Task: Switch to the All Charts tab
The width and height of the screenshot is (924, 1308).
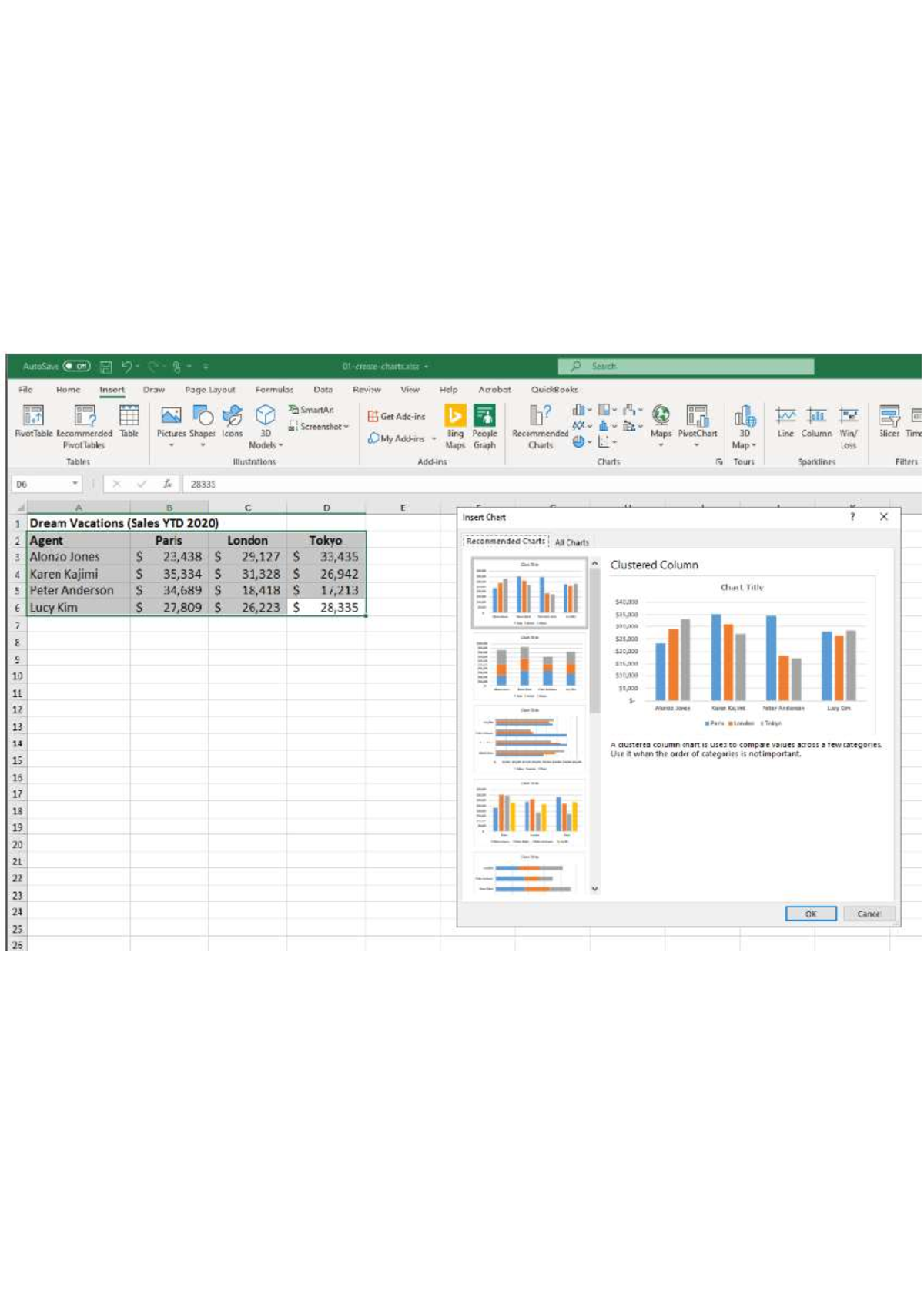Action: 571,542
